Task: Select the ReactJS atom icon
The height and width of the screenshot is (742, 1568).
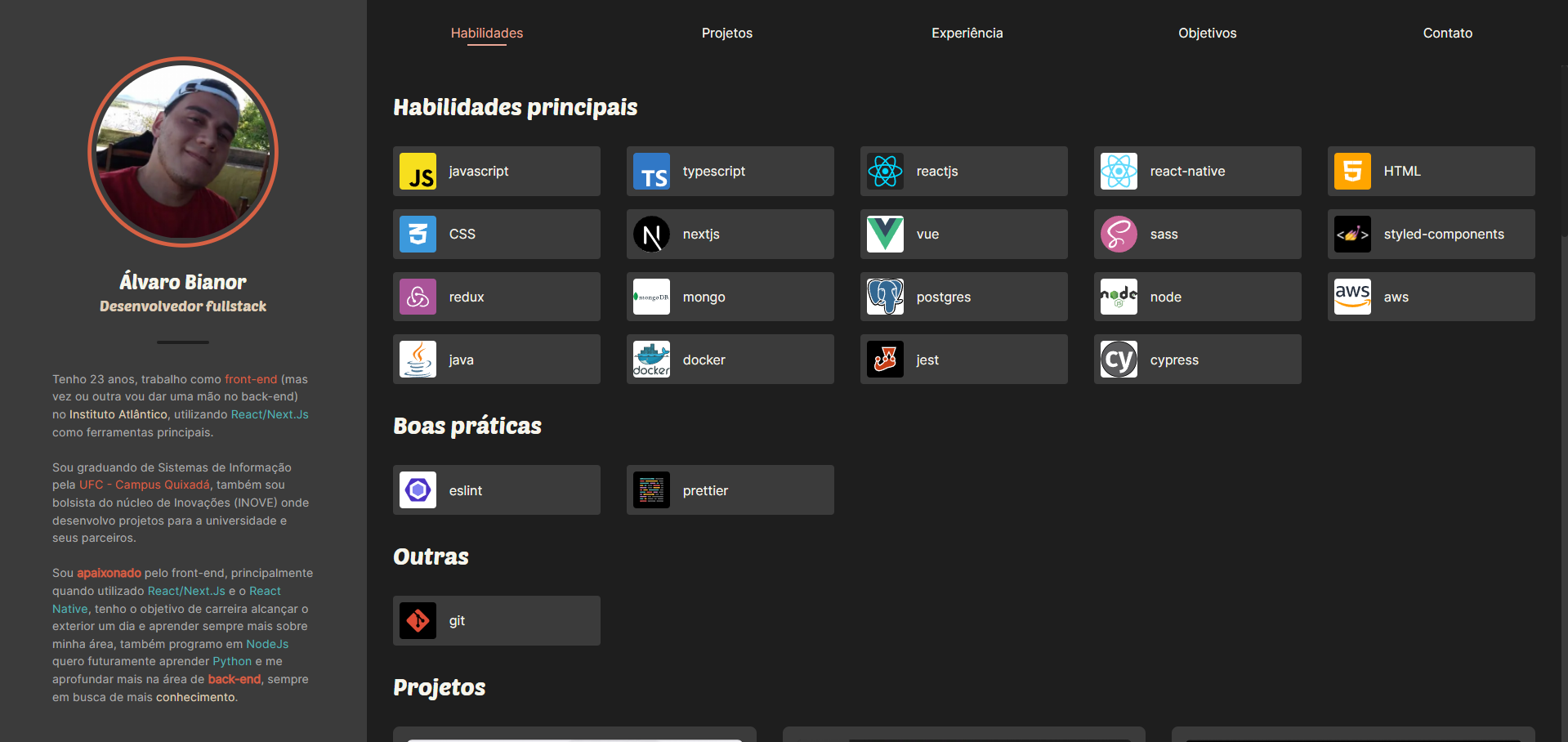Action: tap(885, 171)
